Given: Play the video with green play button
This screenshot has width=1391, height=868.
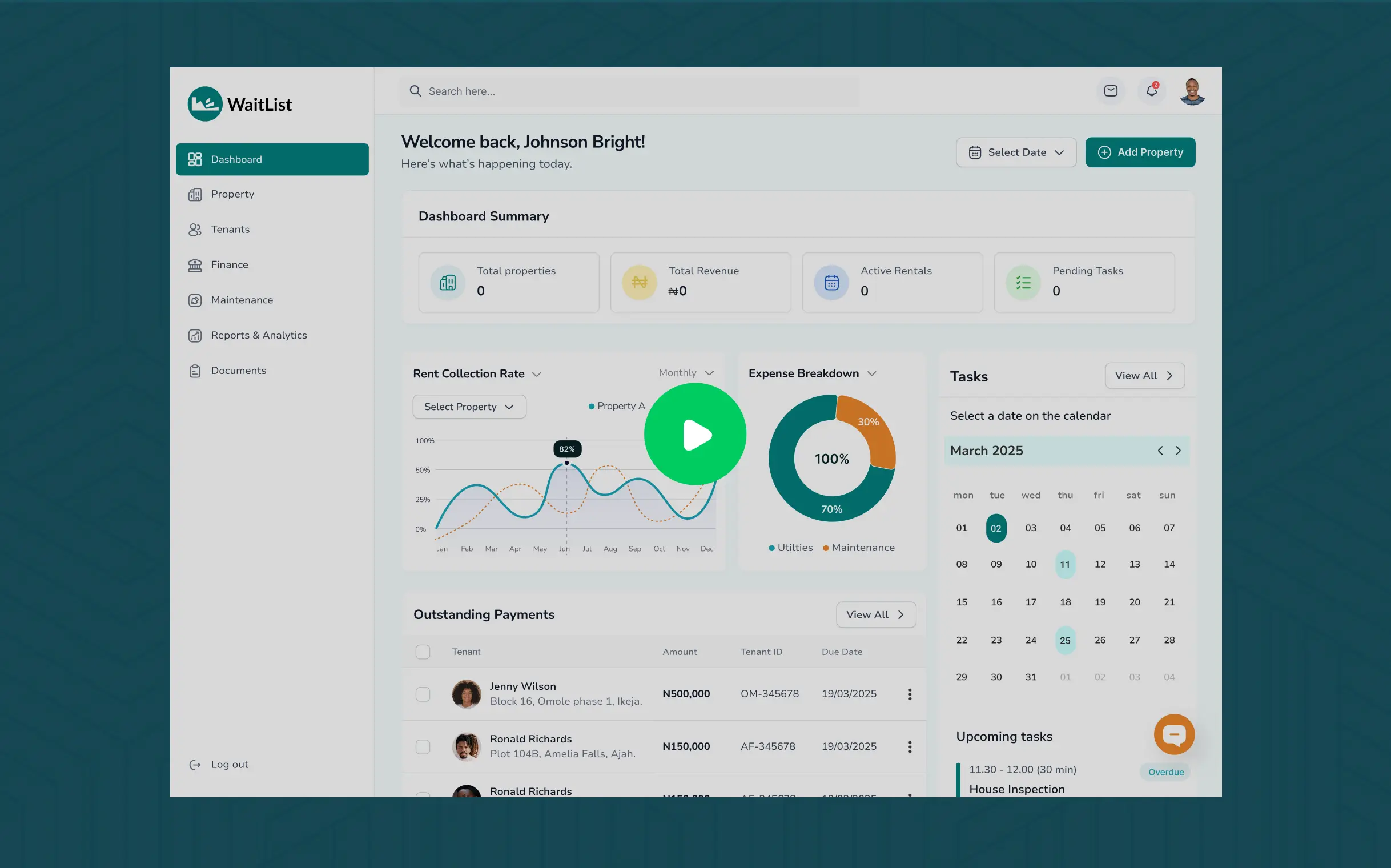Looking at the screenshot, I should pyautogui.click(x=694, y=434).
